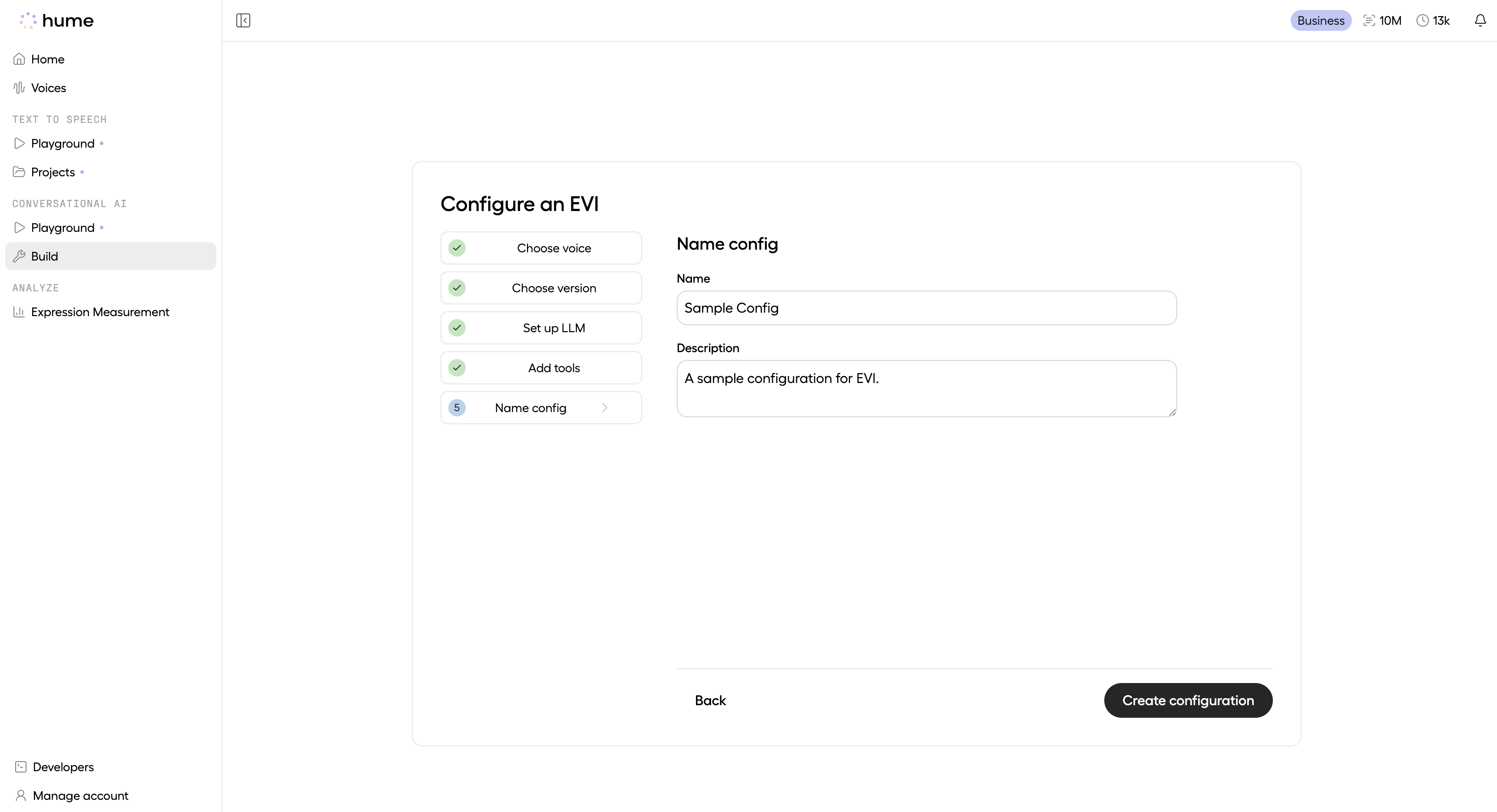
Task: Click the Hume logo
Action: pos(55,20)
